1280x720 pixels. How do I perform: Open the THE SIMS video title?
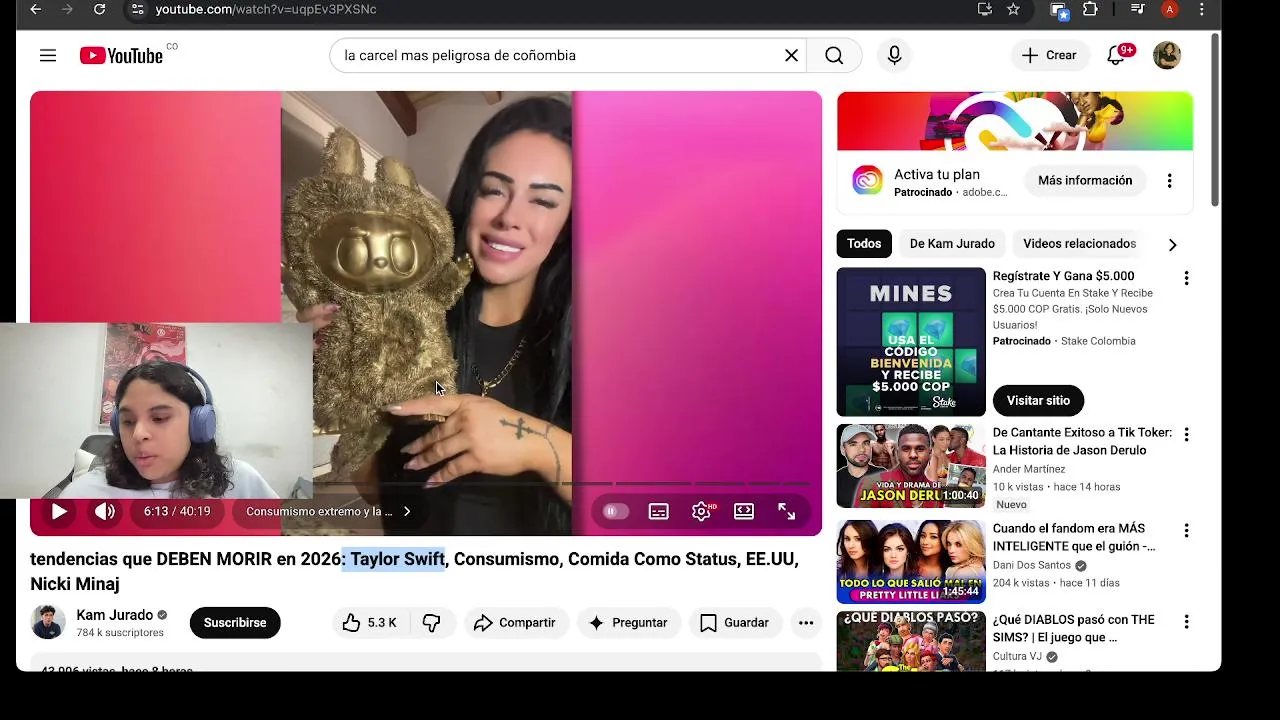pos(1074,629)
